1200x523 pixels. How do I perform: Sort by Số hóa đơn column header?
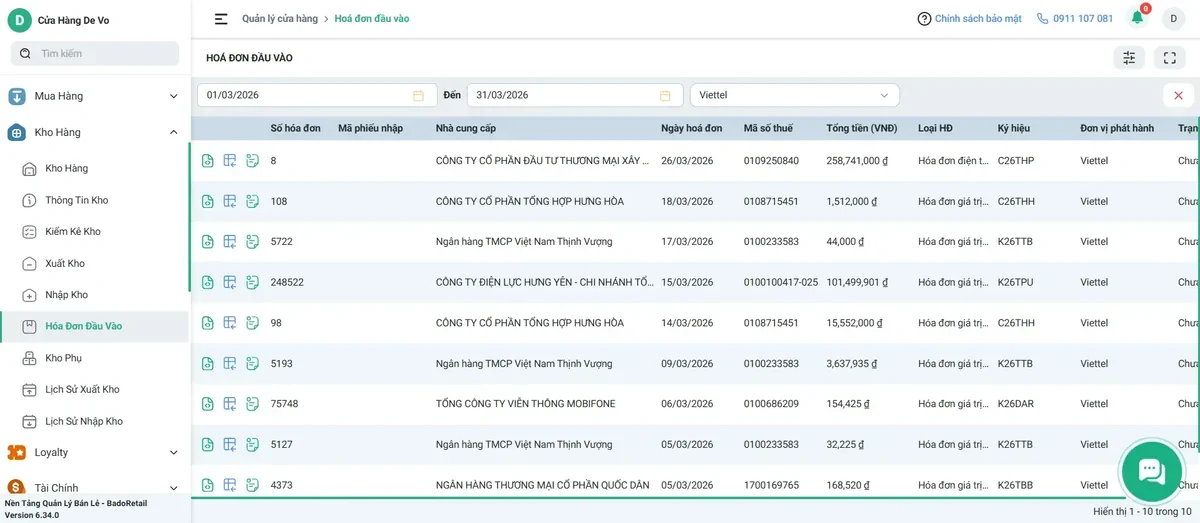[296, 128]
